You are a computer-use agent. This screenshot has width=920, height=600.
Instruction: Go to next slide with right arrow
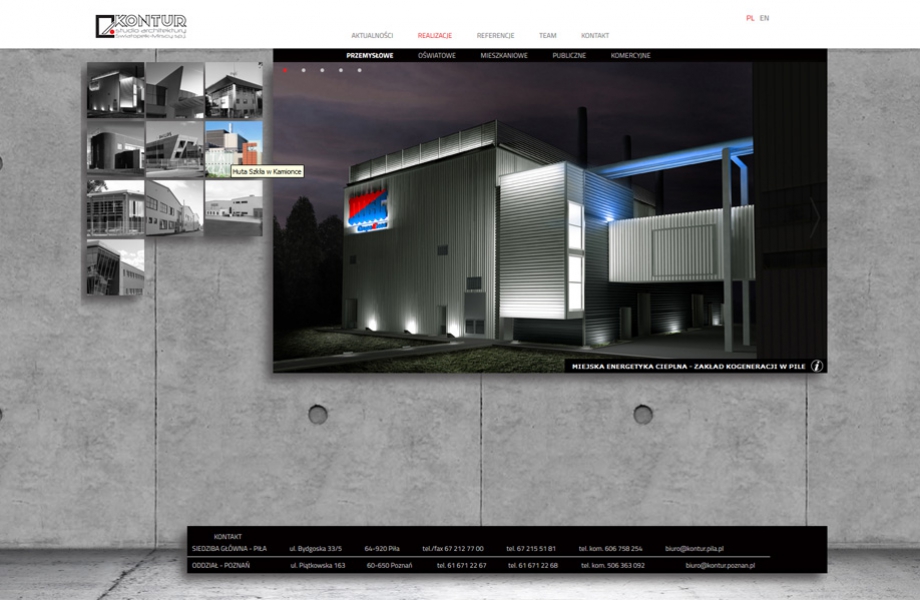814,217
